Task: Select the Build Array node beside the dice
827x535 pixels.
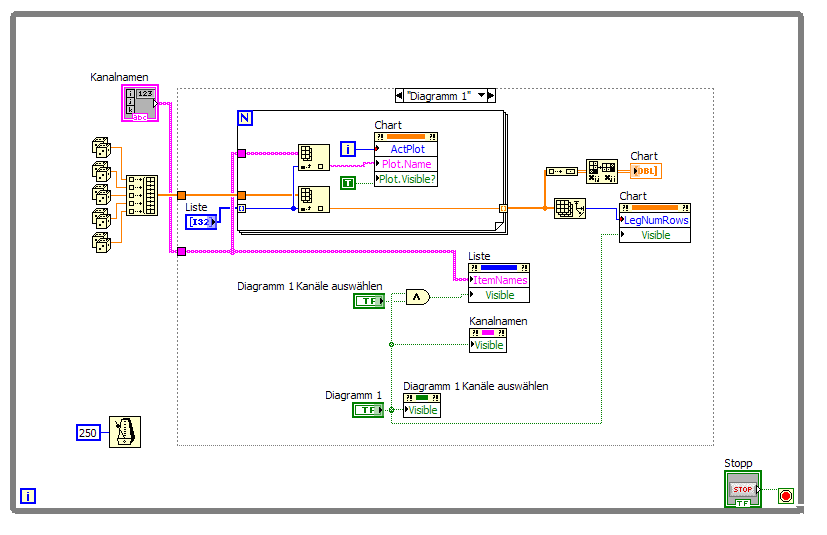Action: (x=142, y=195)
